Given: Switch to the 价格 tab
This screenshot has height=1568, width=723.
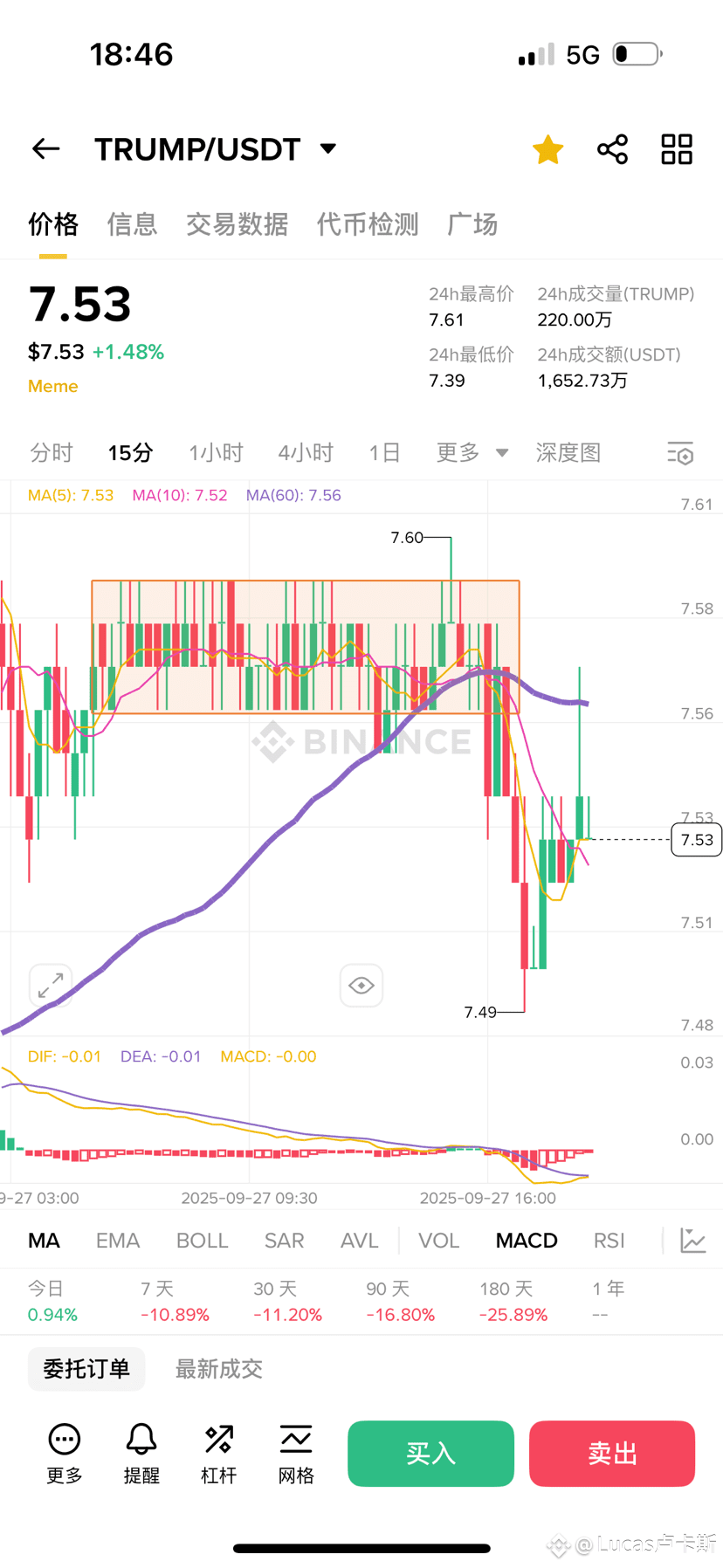Looking at the screenshot, I should [53, 224].
